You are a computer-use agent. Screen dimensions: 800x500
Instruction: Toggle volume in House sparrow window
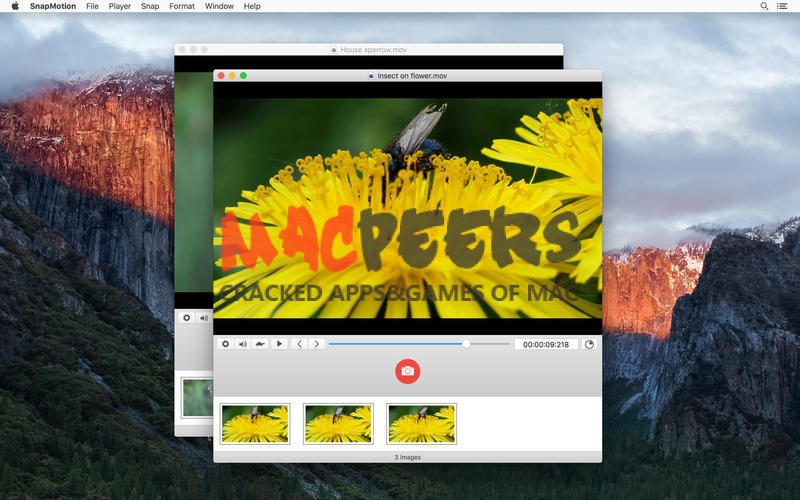click(x=204, y=318)
